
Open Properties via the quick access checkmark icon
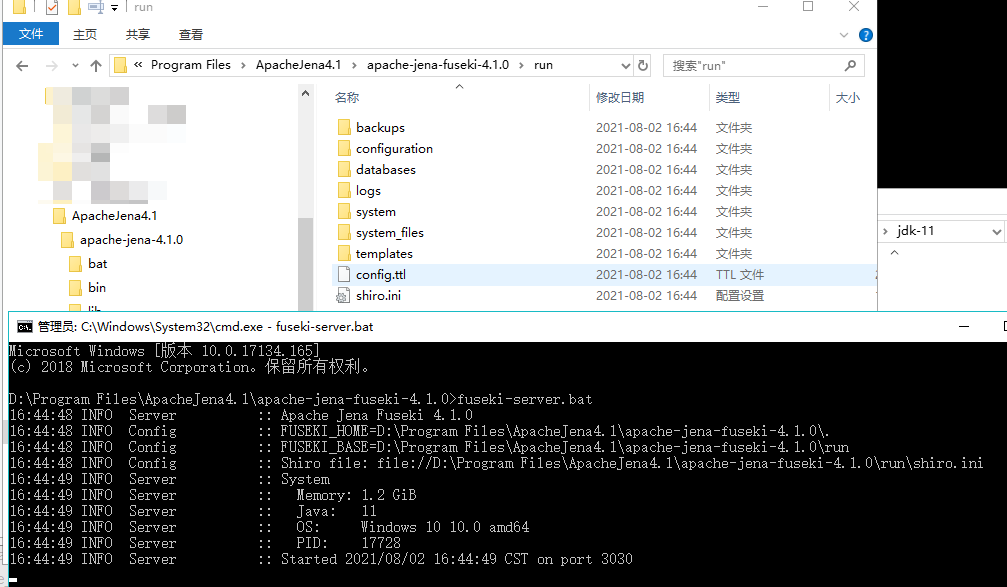coord(52,7)
